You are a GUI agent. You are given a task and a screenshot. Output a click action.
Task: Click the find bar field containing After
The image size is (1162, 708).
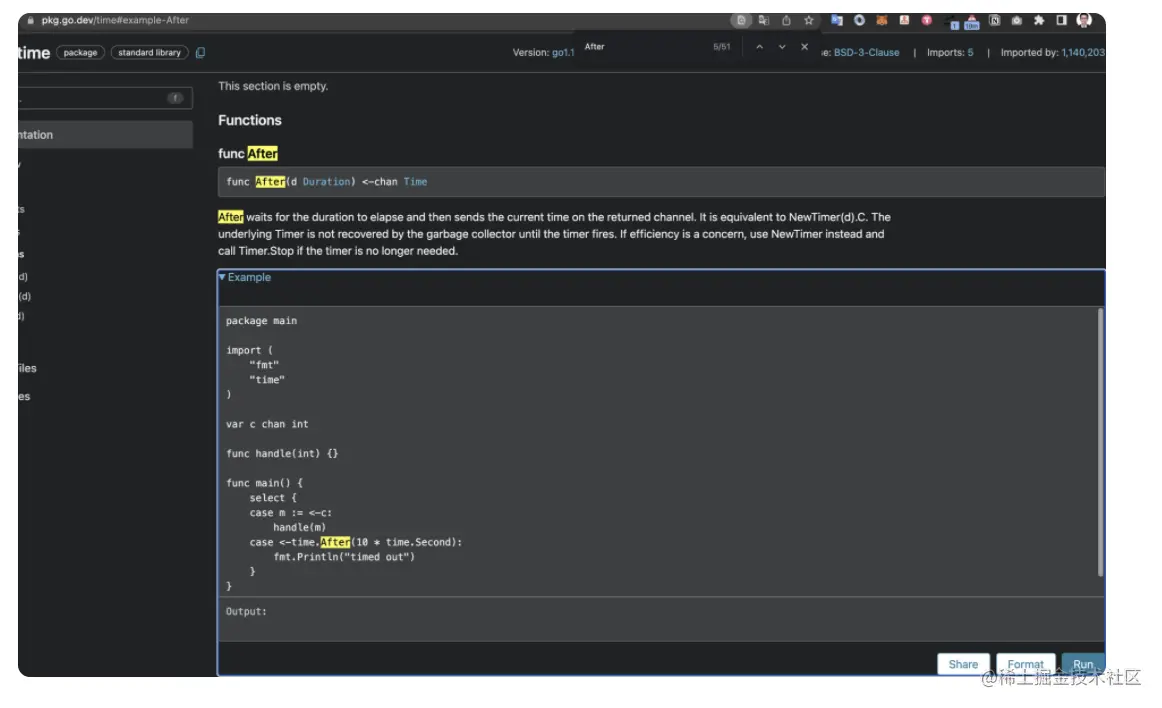tap(642, 47)
